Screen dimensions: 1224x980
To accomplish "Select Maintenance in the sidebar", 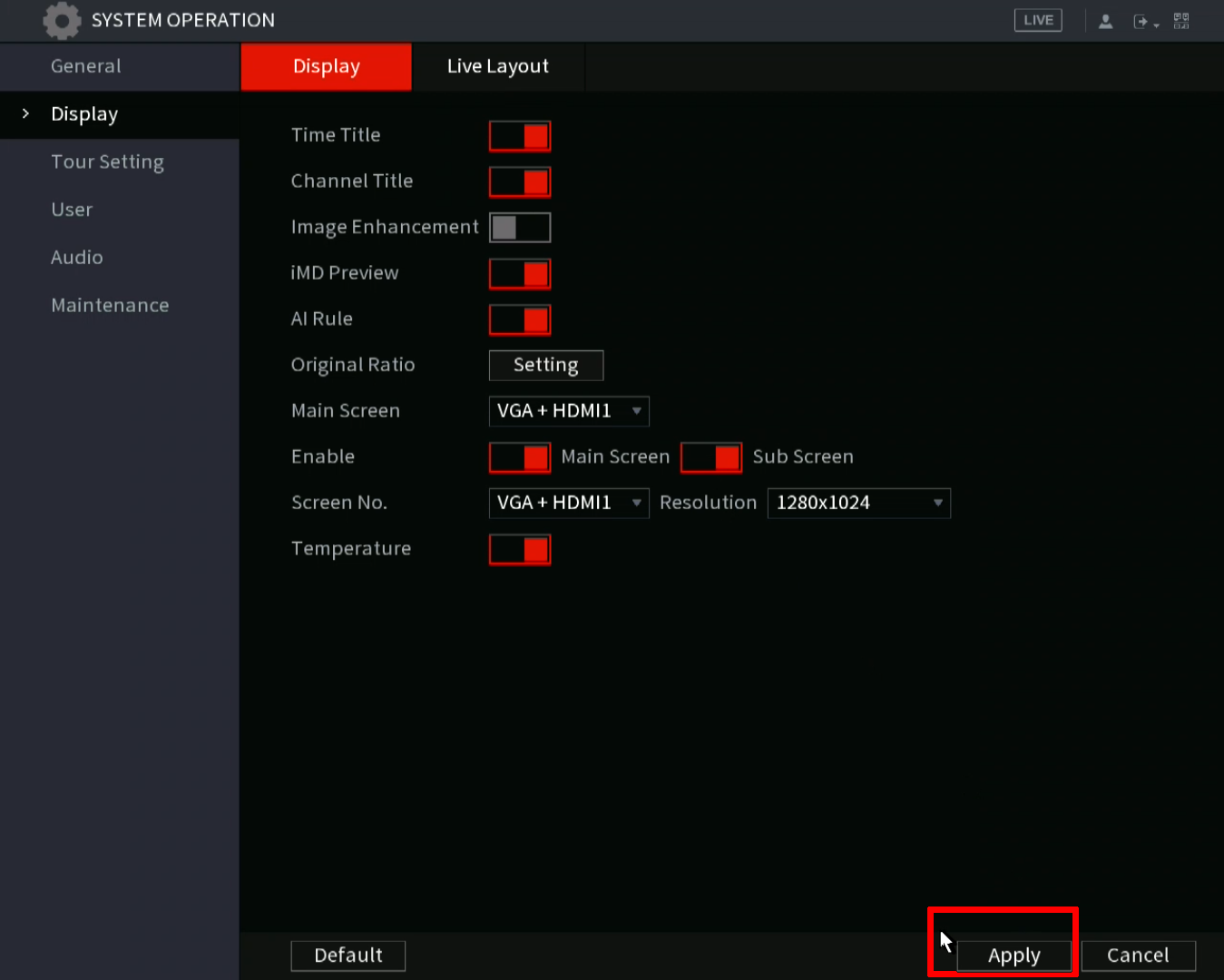I will pyautogui.click(x=110, y=305).
